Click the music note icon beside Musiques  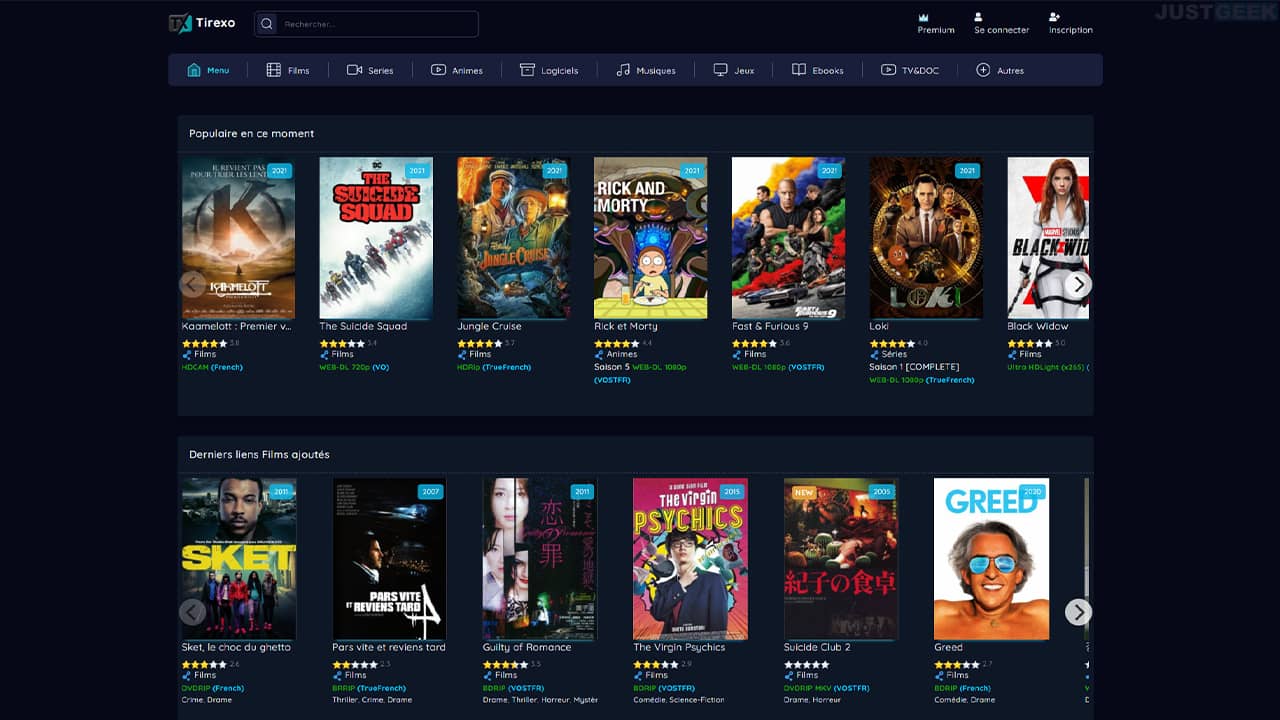[623, 70]
